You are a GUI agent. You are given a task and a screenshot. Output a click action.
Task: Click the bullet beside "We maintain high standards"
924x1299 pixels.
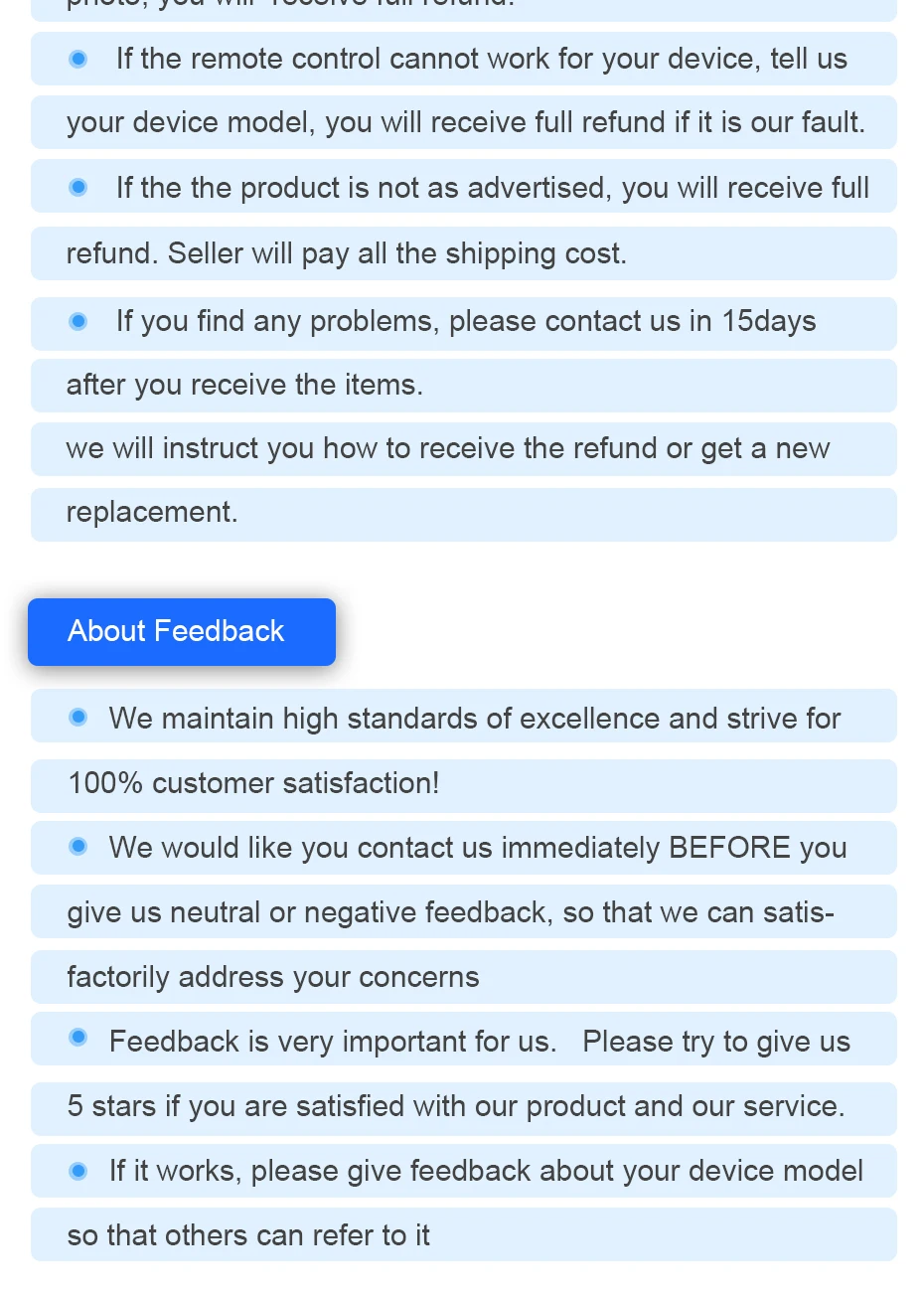click(78, 718)
